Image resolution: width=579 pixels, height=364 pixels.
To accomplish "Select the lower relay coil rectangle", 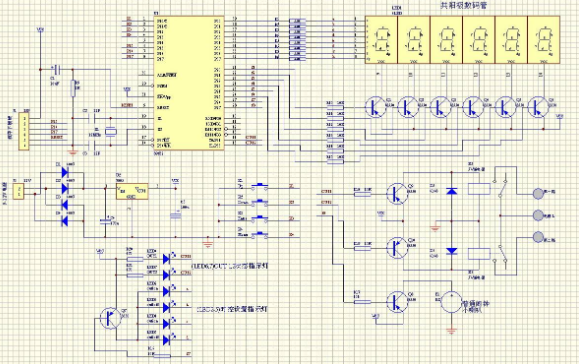I will click(x=479, y=254).
